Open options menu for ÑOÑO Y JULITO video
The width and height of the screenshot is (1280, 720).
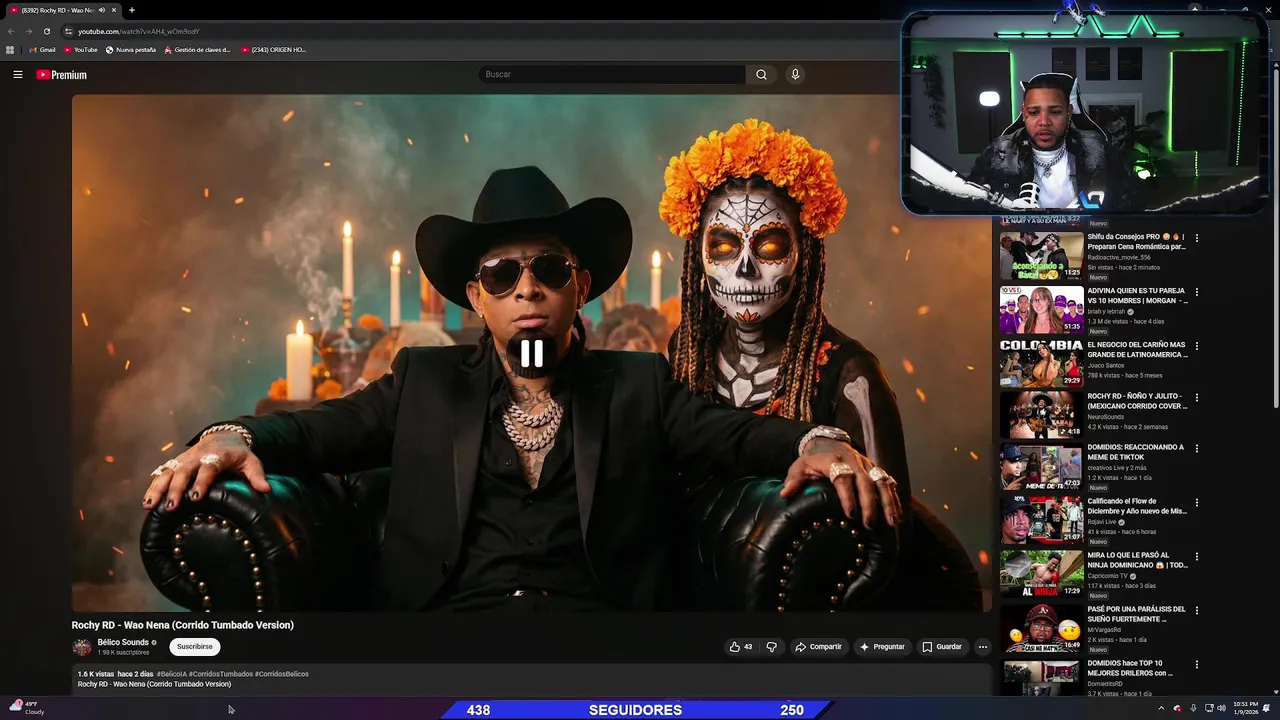pyautogui.click(x=1196, y=397)
